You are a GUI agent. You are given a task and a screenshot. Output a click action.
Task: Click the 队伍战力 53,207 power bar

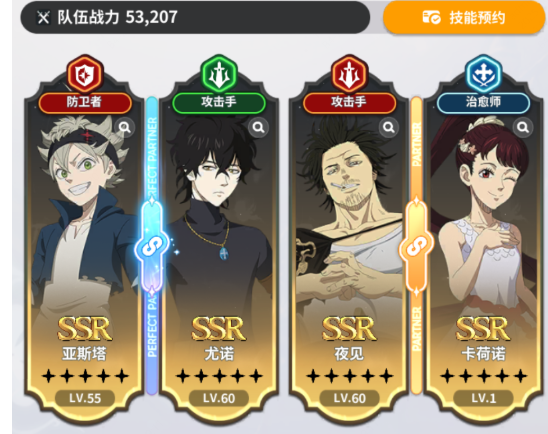(x=195, y=17)
